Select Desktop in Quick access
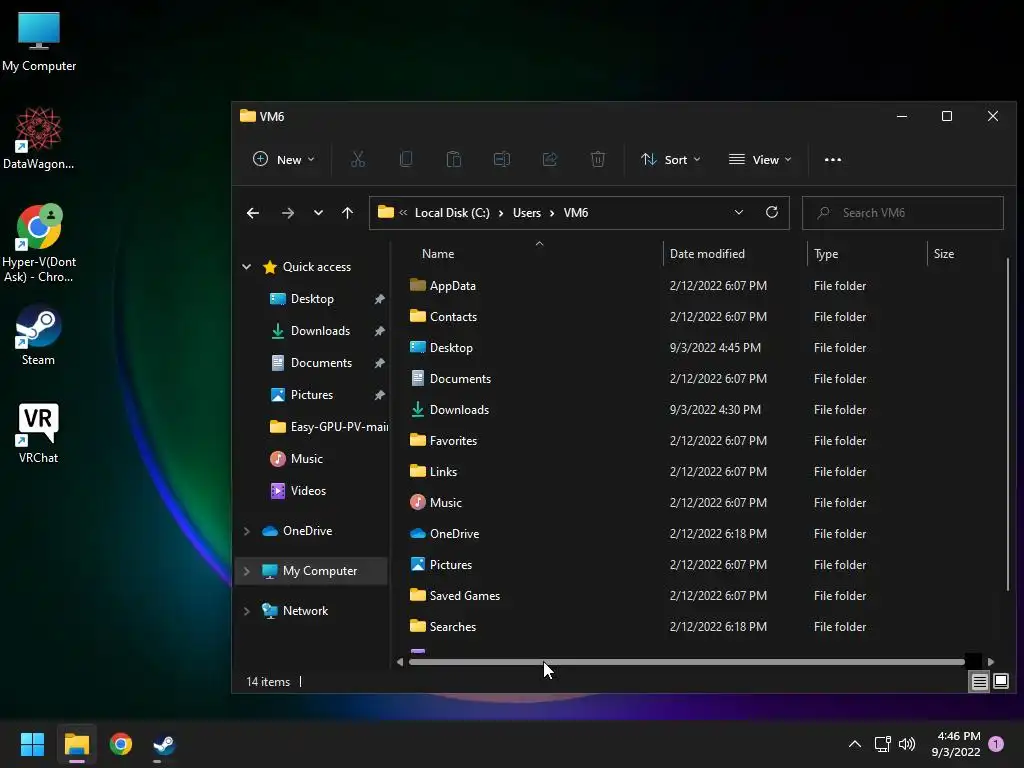 (x=312, y=298)
